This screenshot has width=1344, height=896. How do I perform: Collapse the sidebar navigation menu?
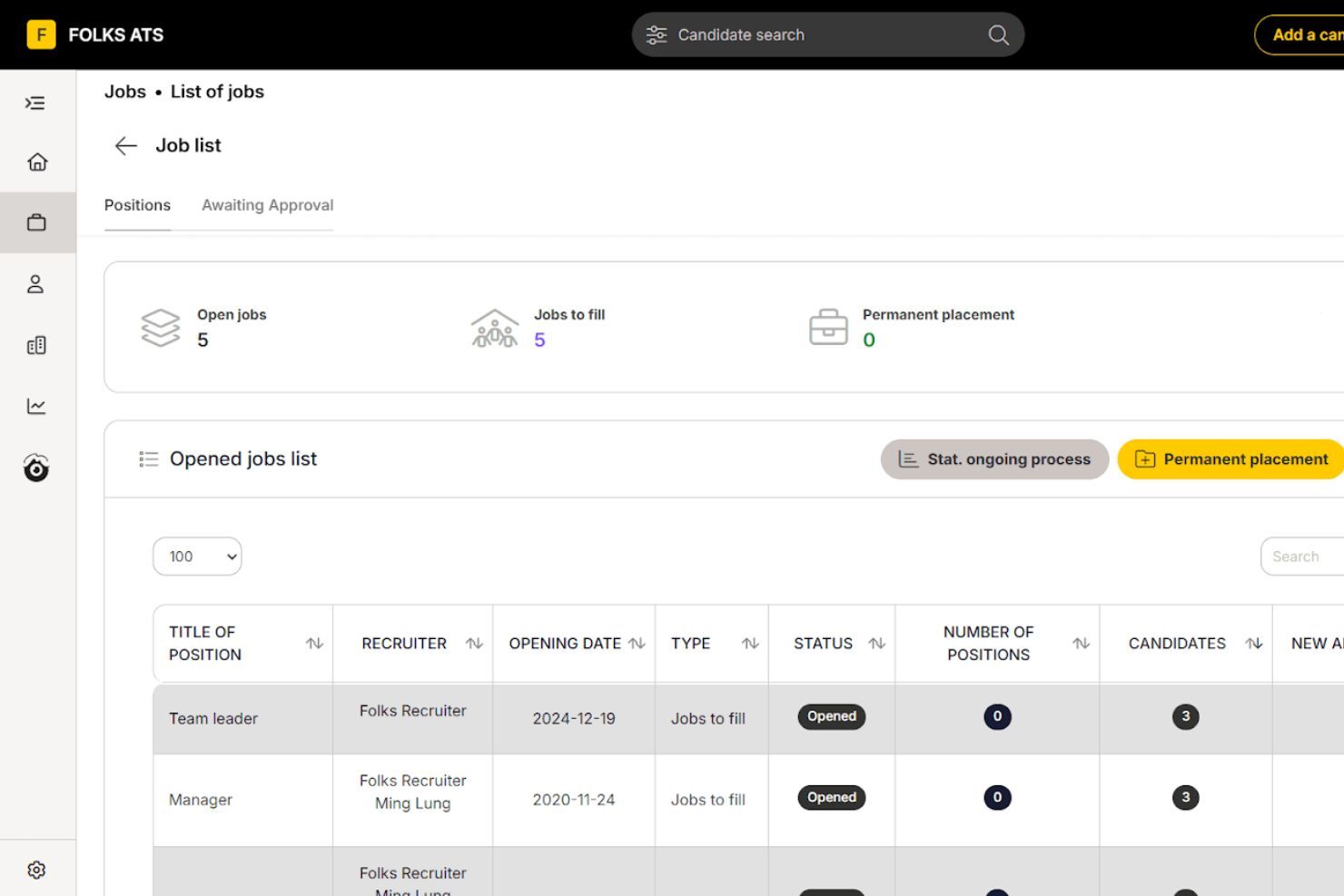coord(36,103)
